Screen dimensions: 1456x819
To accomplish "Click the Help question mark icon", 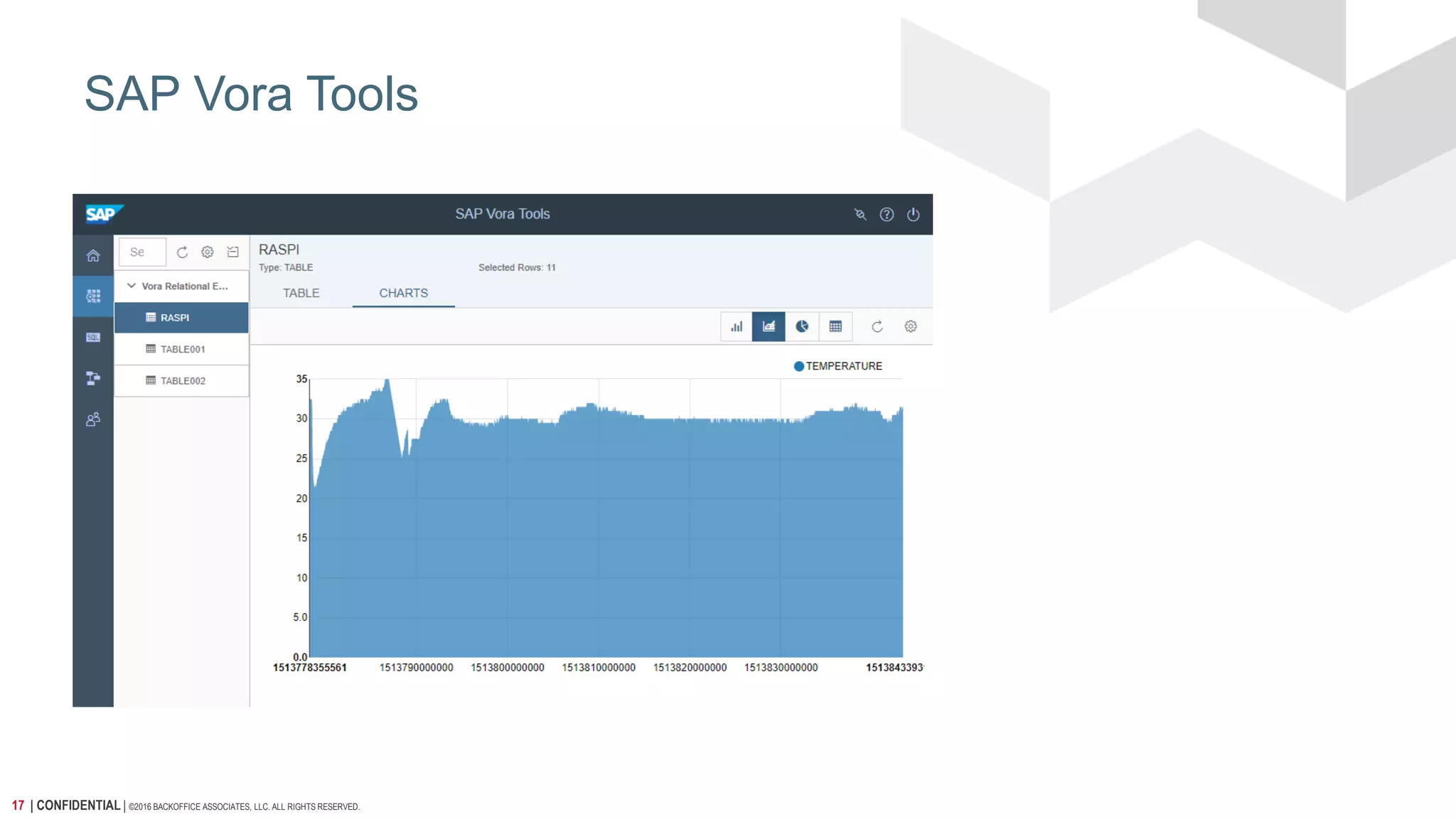I will point(887,215).
